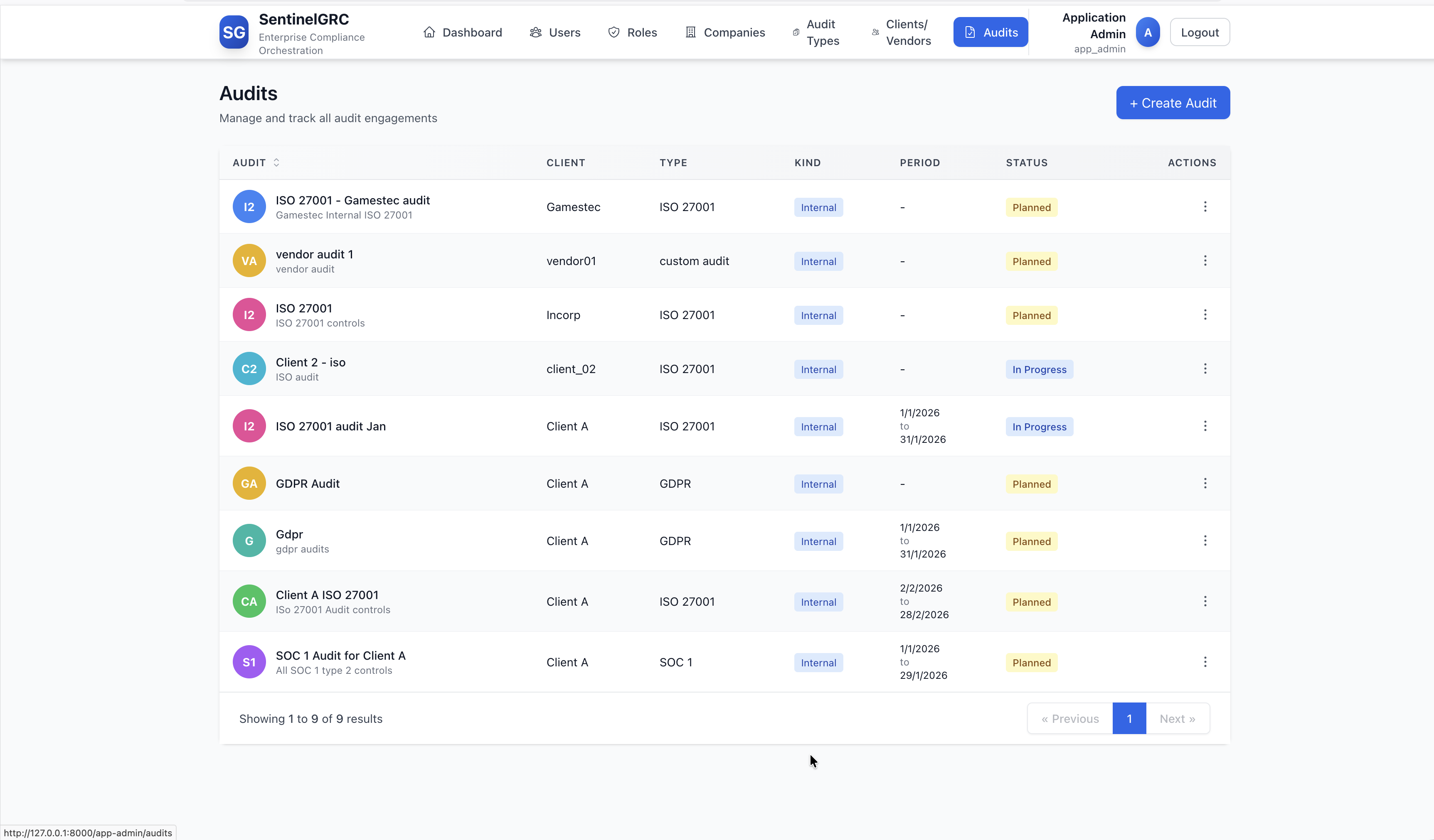Click the 'SOC 1' type cell
Viewport: 1434px width, 840px height.
point(676,663)
